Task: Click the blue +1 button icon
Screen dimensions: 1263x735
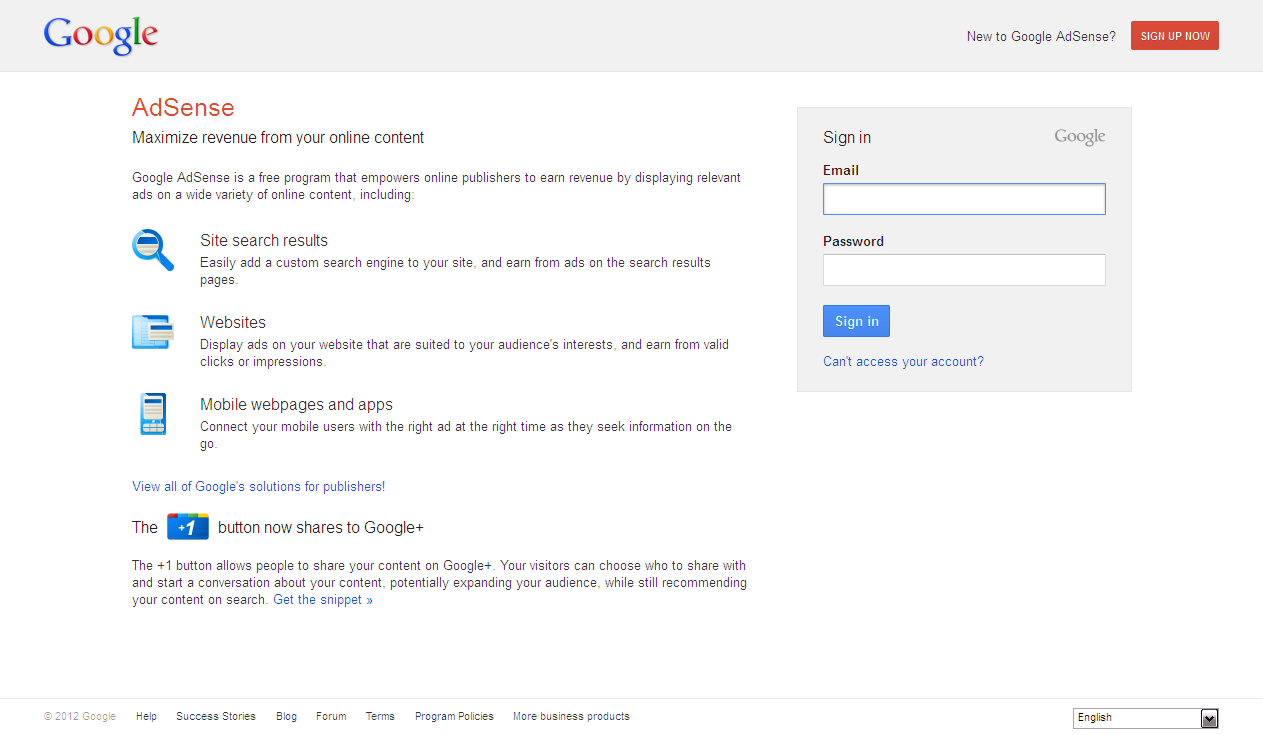Action: click(188, 527)
